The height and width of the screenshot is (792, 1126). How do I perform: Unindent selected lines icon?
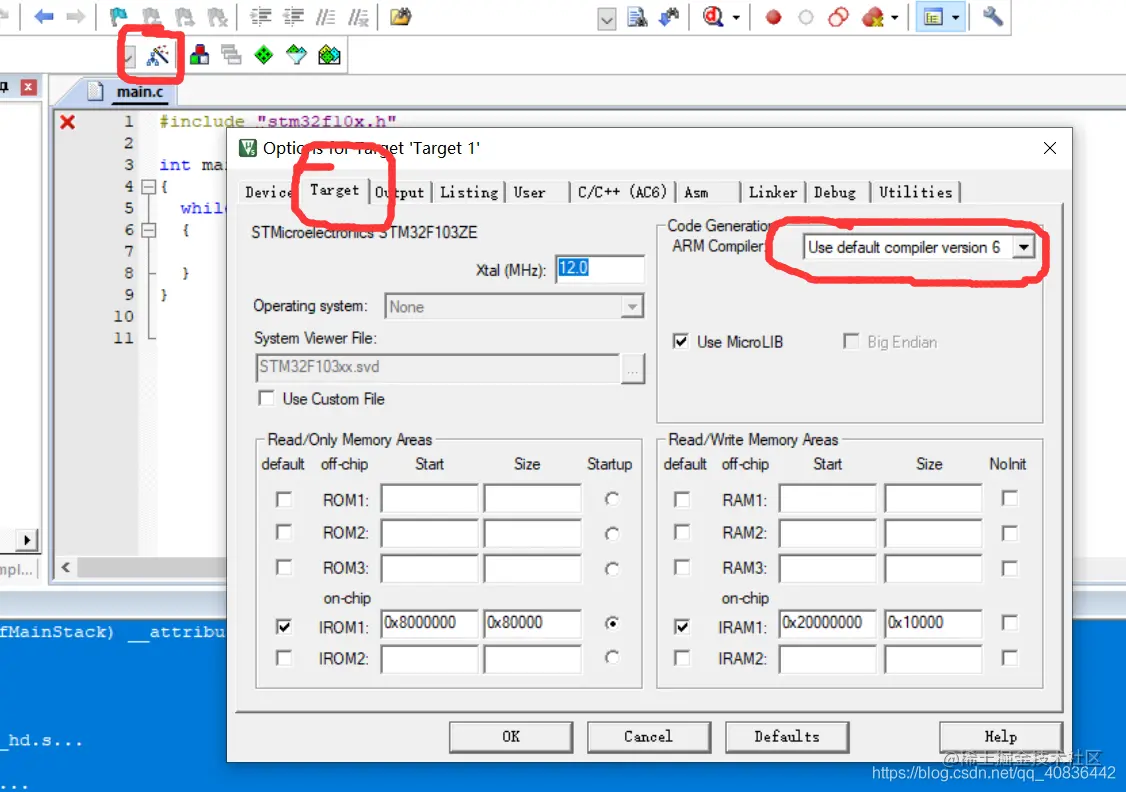pyautogui.click(x=293, y=17)
